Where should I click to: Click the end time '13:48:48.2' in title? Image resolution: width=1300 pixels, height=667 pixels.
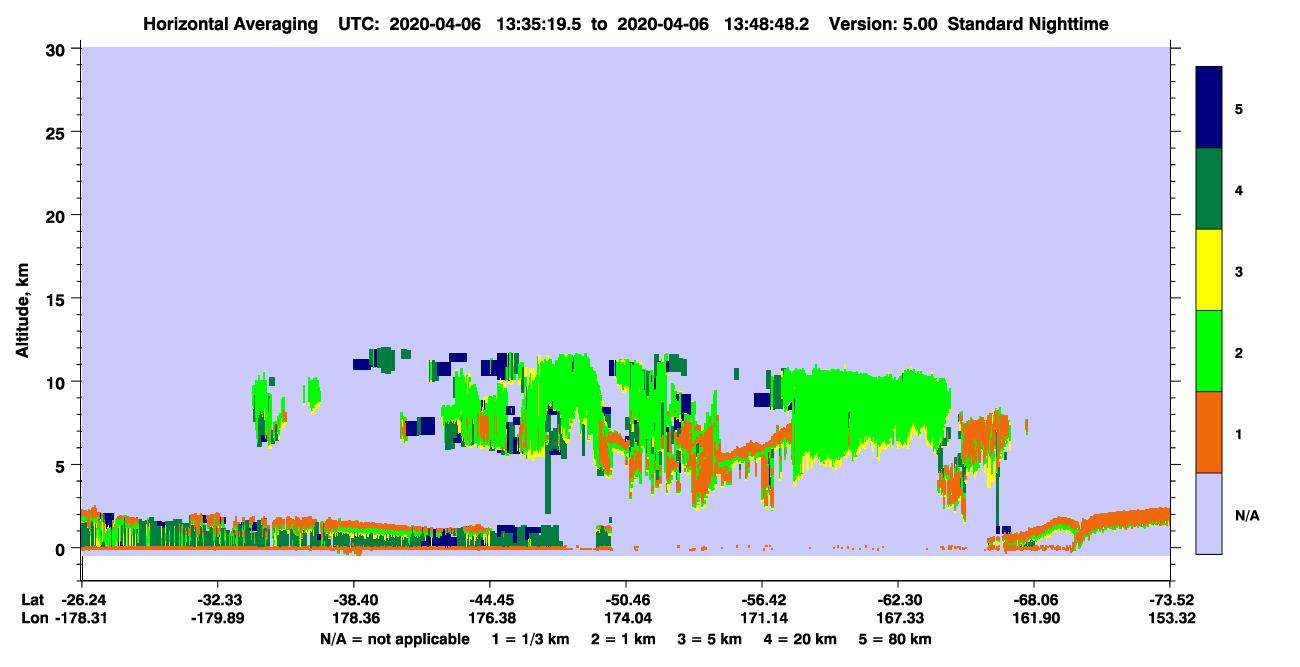(x=769, y=24)
